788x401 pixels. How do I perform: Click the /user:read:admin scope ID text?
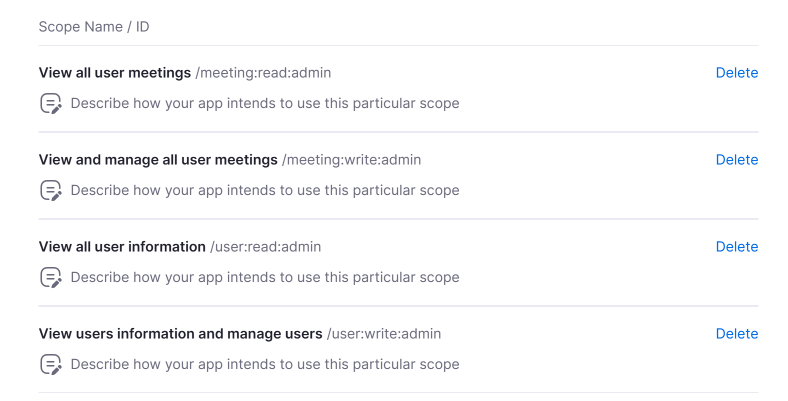(265, 247)
